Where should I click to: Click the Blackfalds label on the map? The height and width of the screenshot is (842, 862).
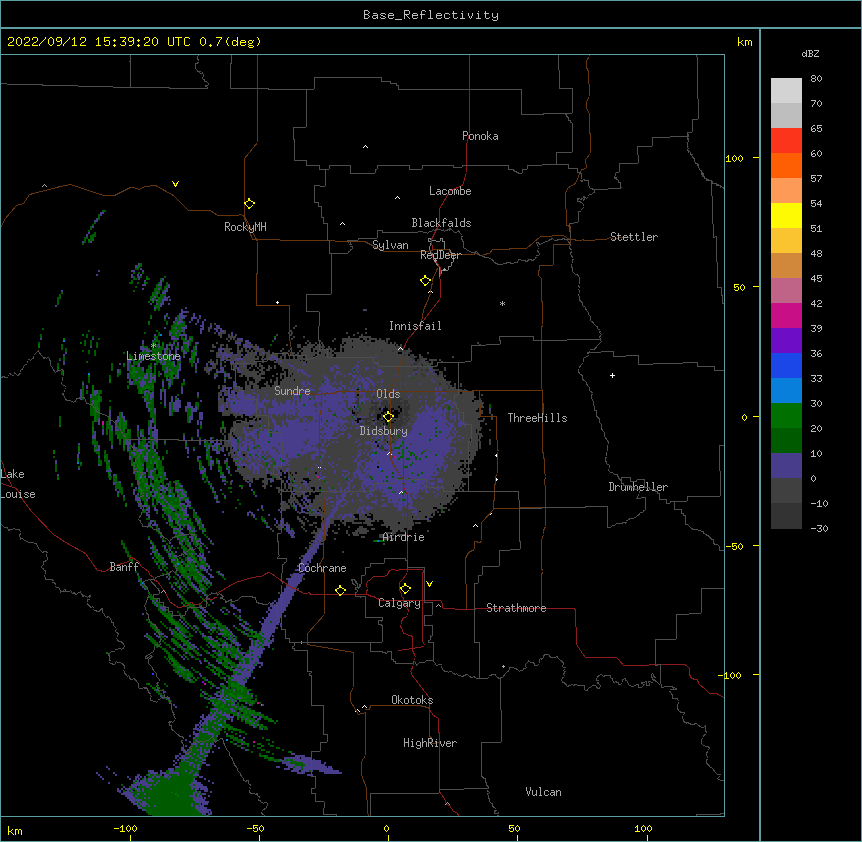(441, 223)
